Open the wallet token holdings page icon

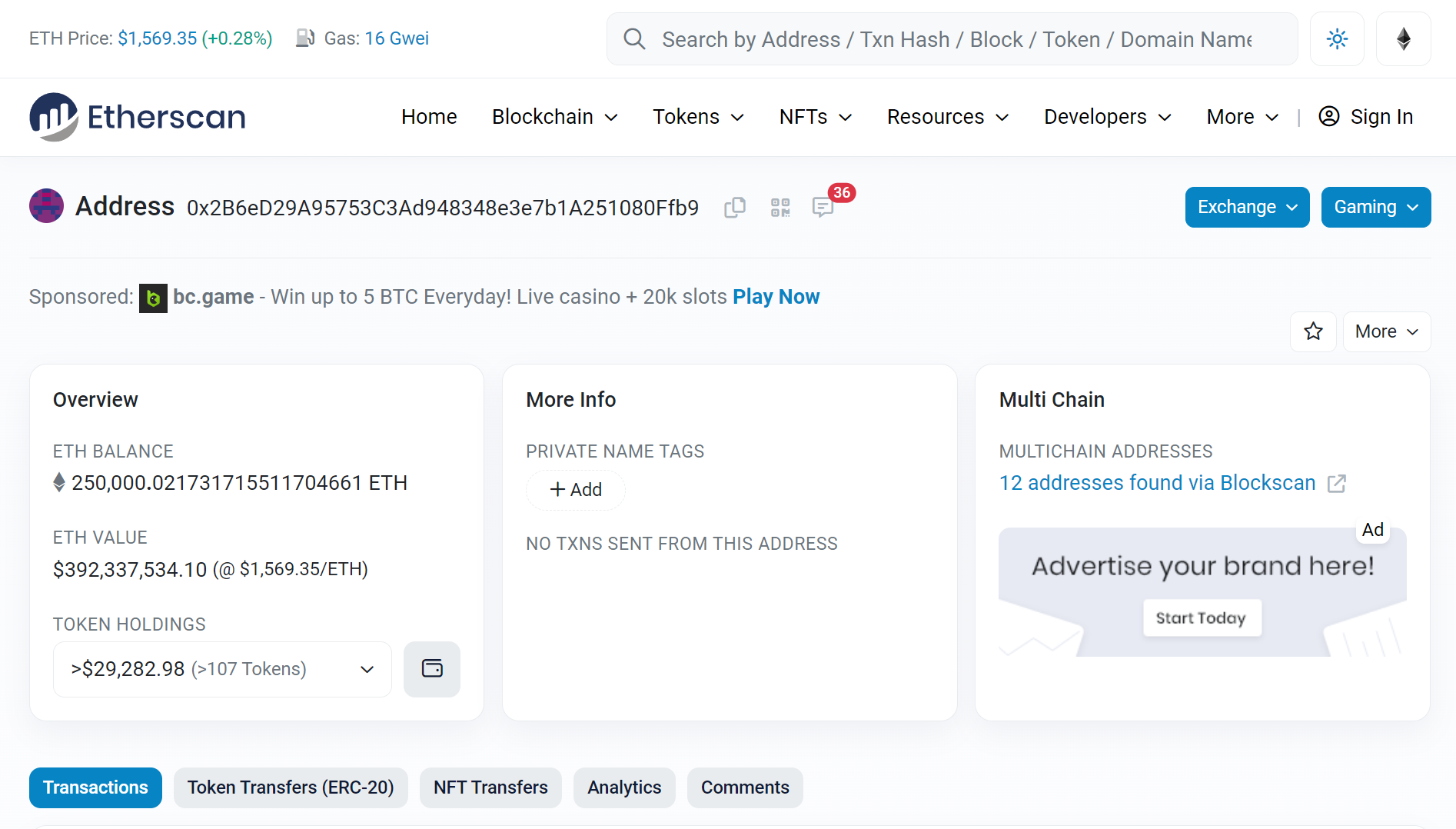[432, 669]
